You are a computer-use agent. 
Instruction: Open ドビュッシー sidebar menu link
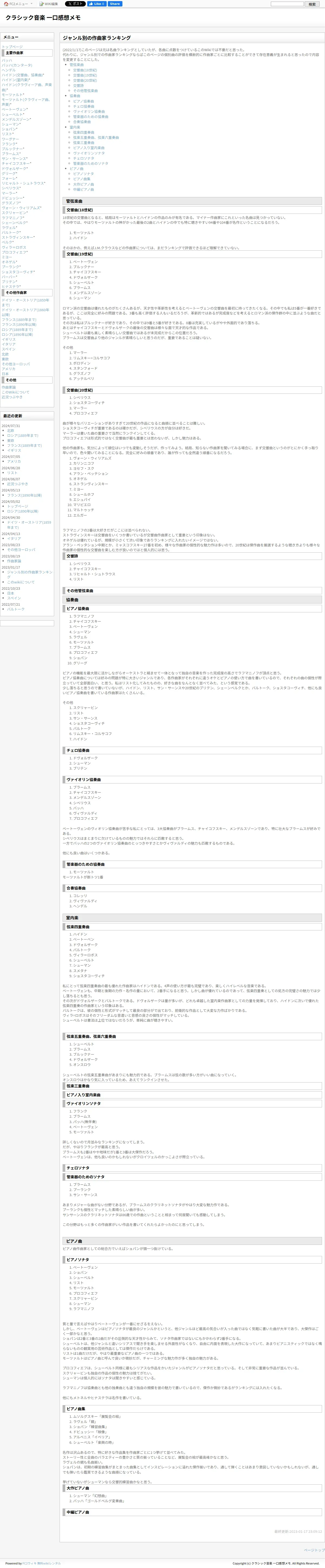tap(13, 198)
